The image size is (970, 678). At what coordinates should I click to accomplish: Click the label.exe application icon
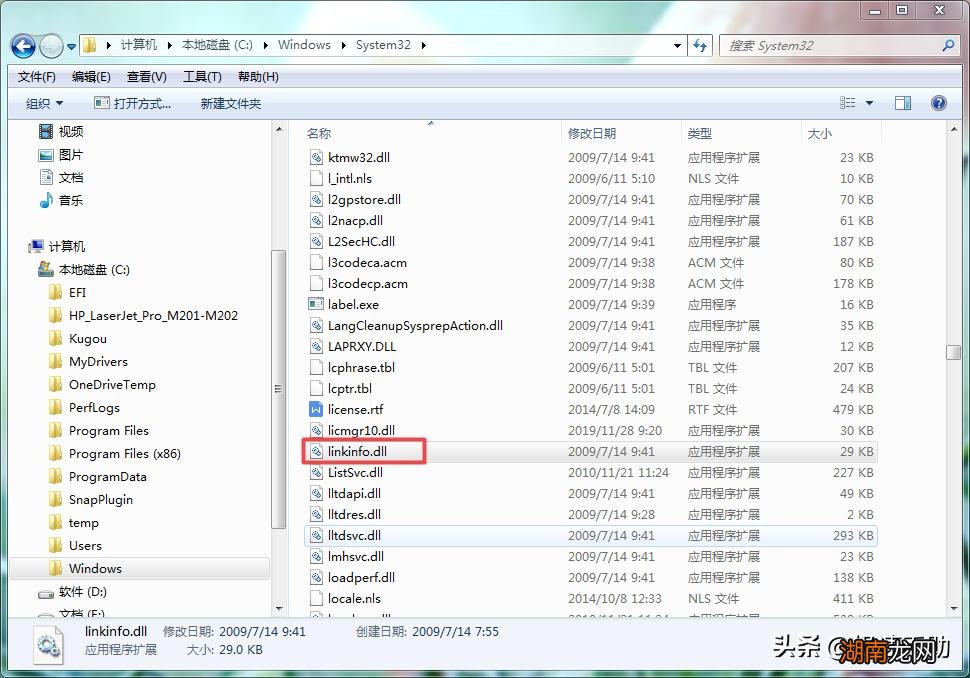pos(318,304)
